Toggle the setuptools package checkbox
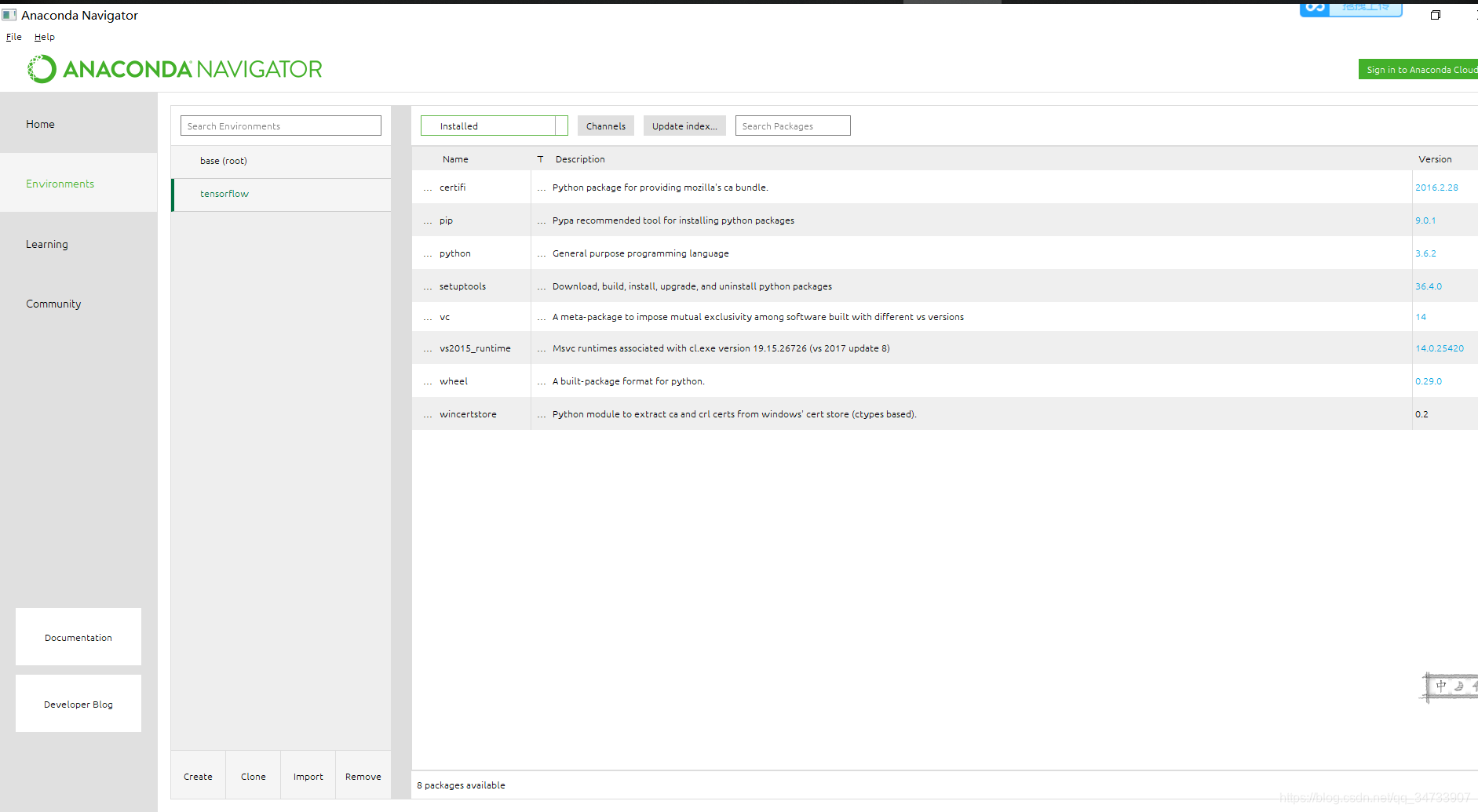1478x812 pixels. pos(428,287)
